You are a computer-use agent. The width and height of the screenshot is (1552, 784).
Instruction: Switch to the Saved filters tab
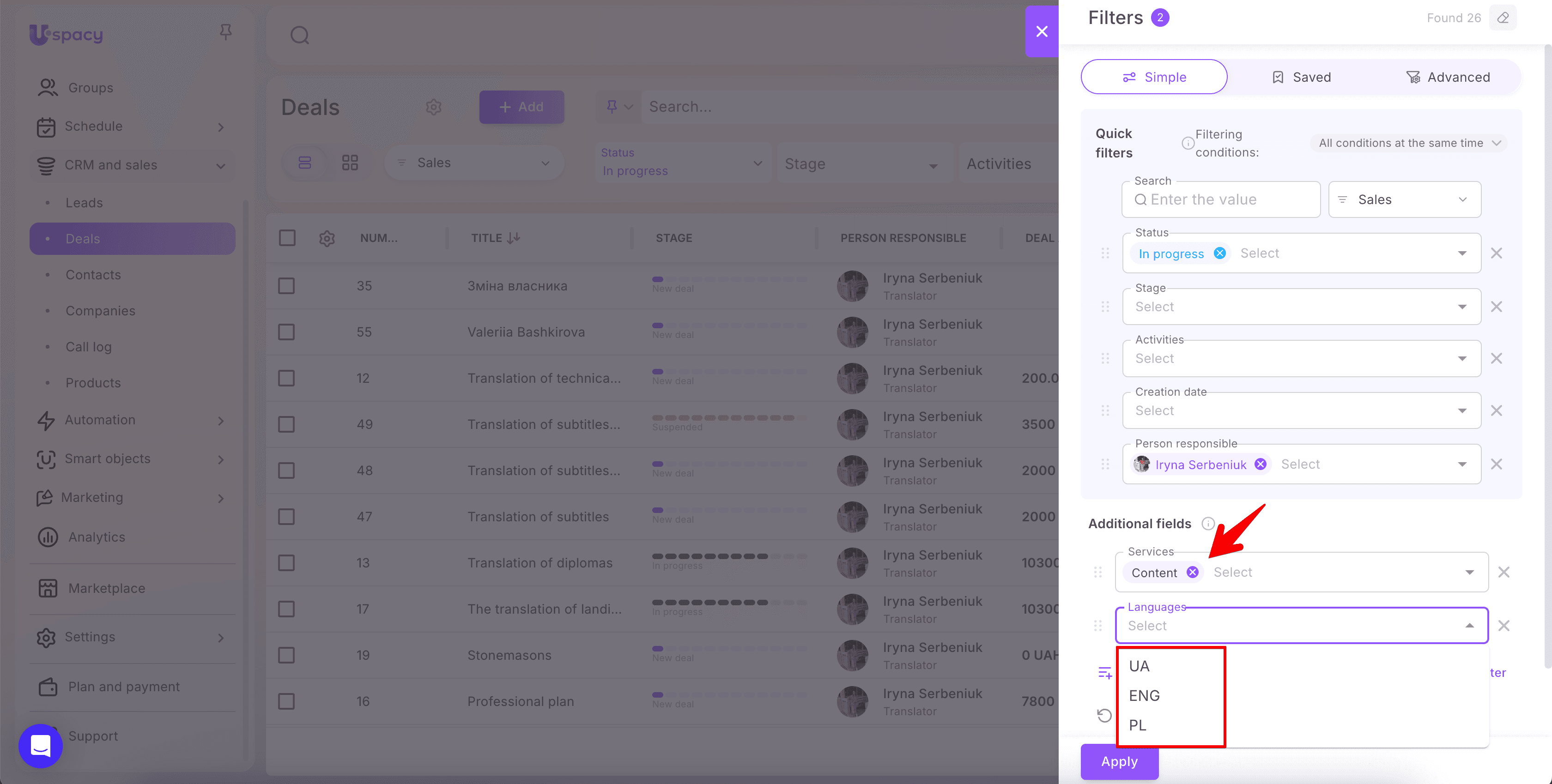coord(1301,77)
